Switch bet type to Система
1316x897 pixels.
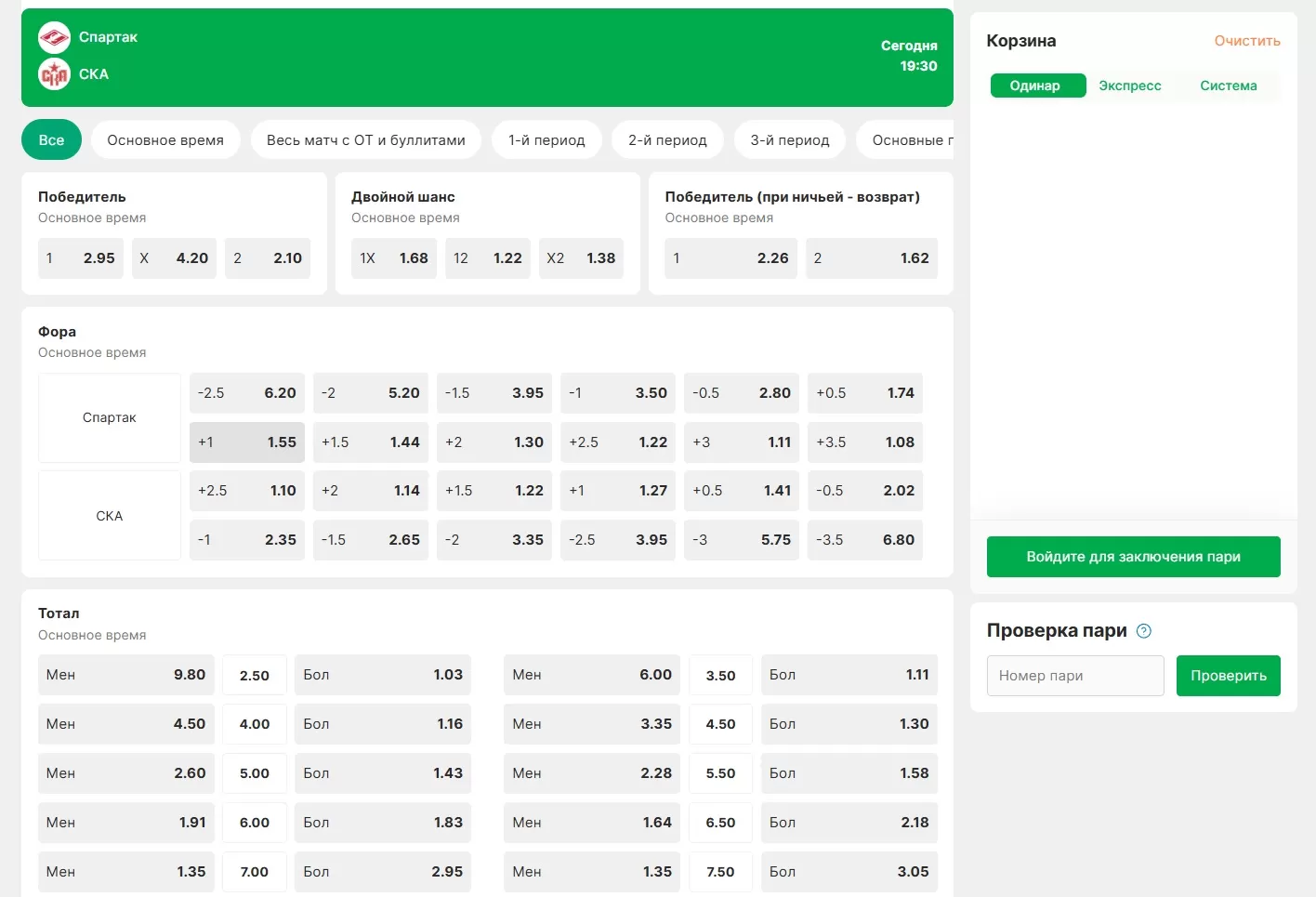coord(1228,86)
